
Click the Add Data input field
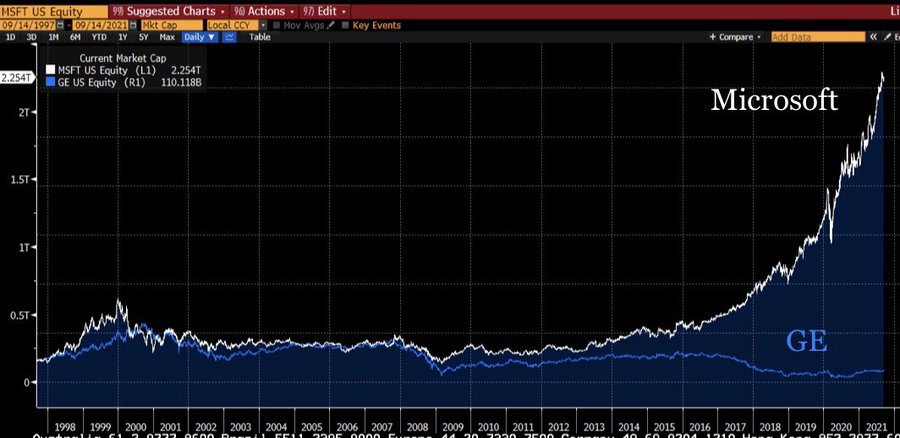[x=817, y=36]
